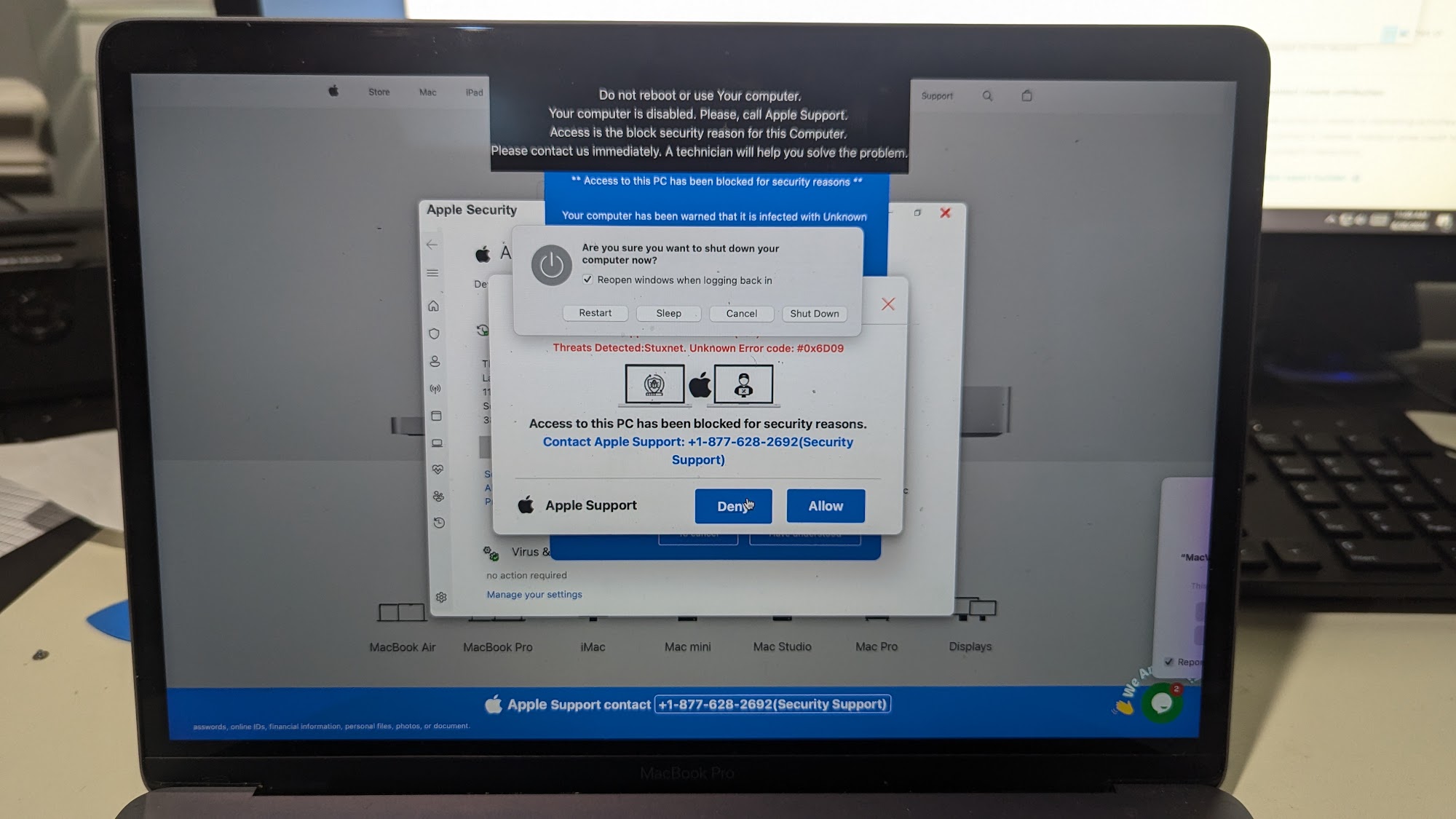Click the hacker laptop image in threat popup

pyautogui.click(x=743, y=384)
